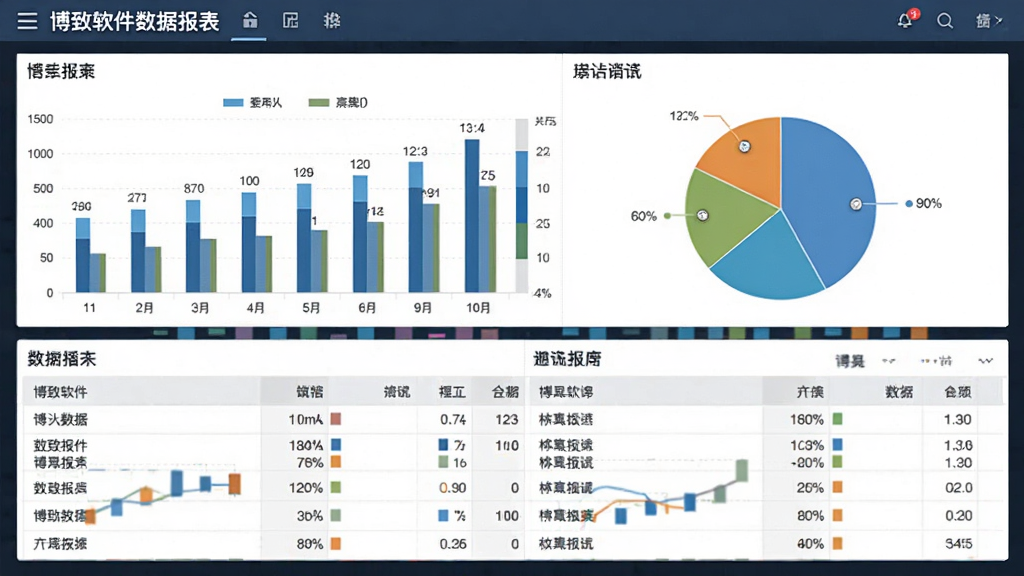
Task: Click the green swatch next to 120%
Action: (336, 487)
